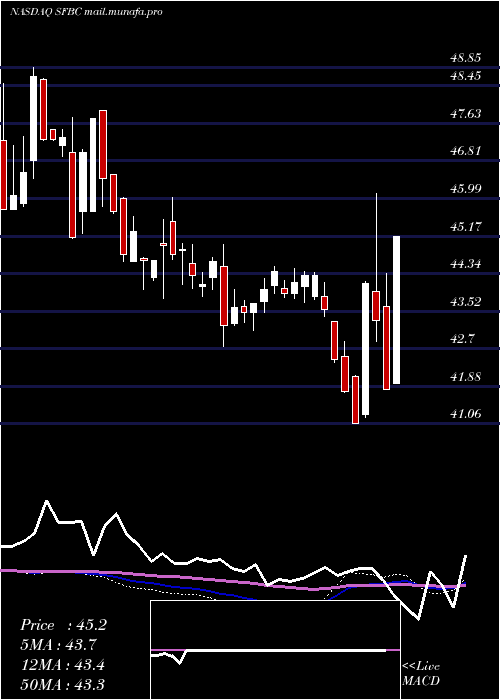Select the 45.99 price level label
500x700 pixels.
point(466,188)
